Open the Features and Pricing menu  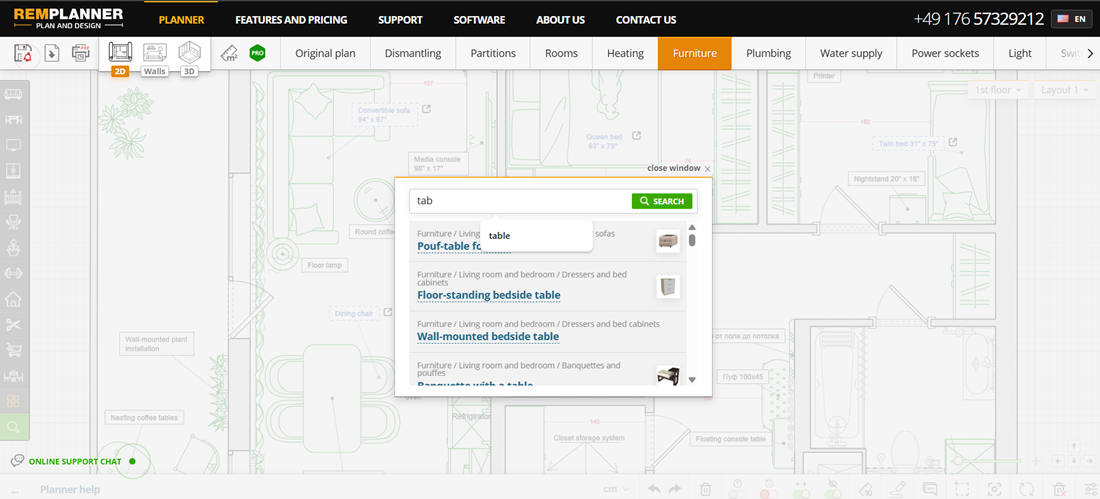[291, 19]
